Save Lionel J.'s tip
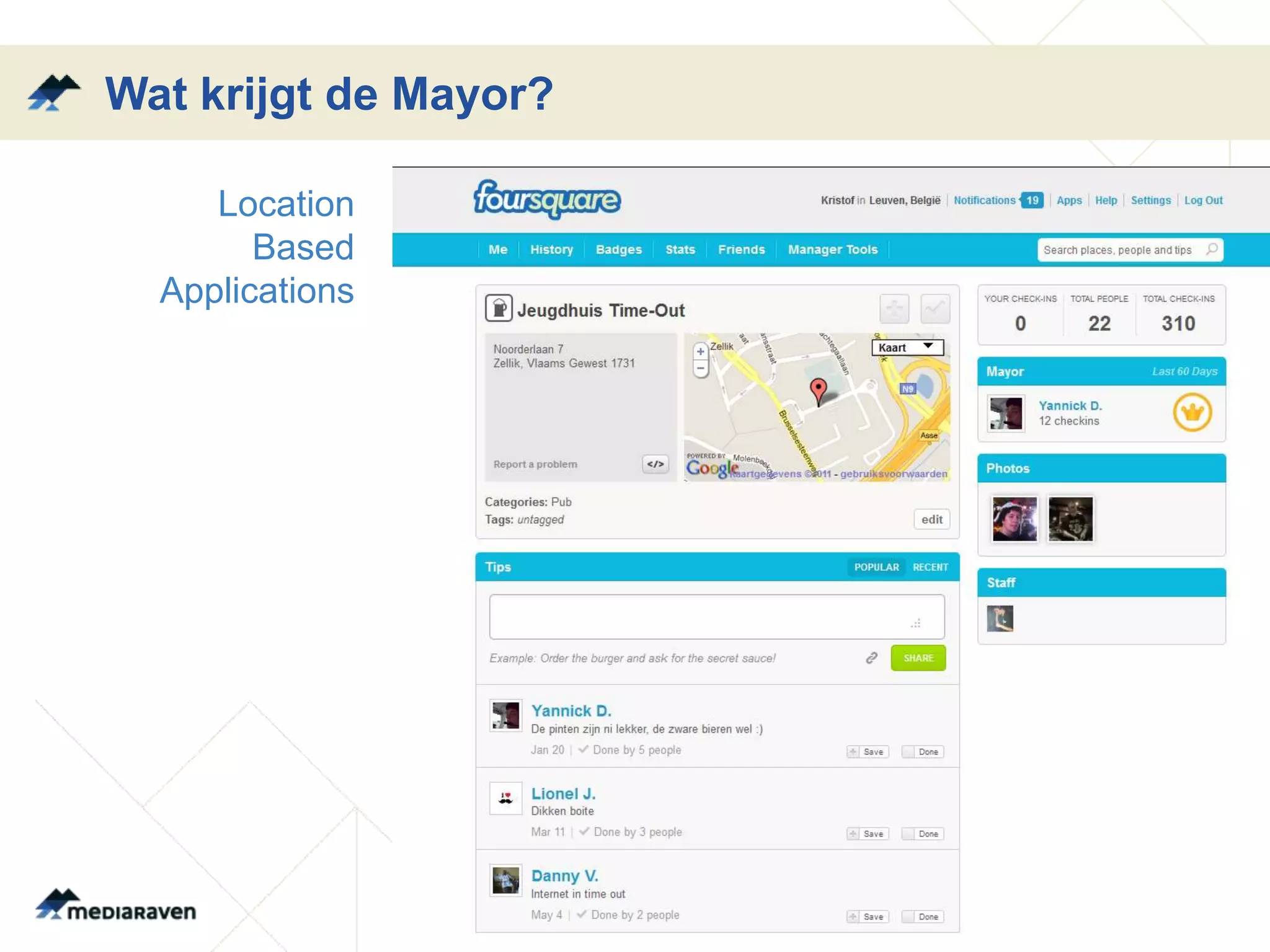Image resolution: width=1270 pixels, height=952 pixels. [868, 834]
